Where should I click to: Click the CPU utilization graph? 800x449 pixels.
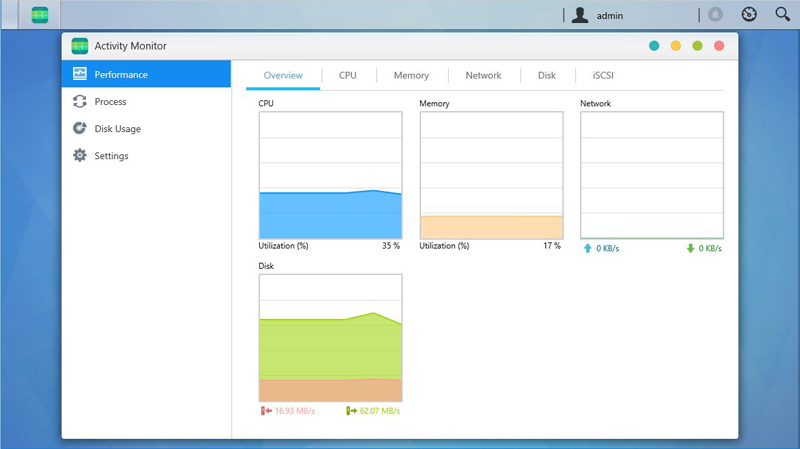coord(330,175)
